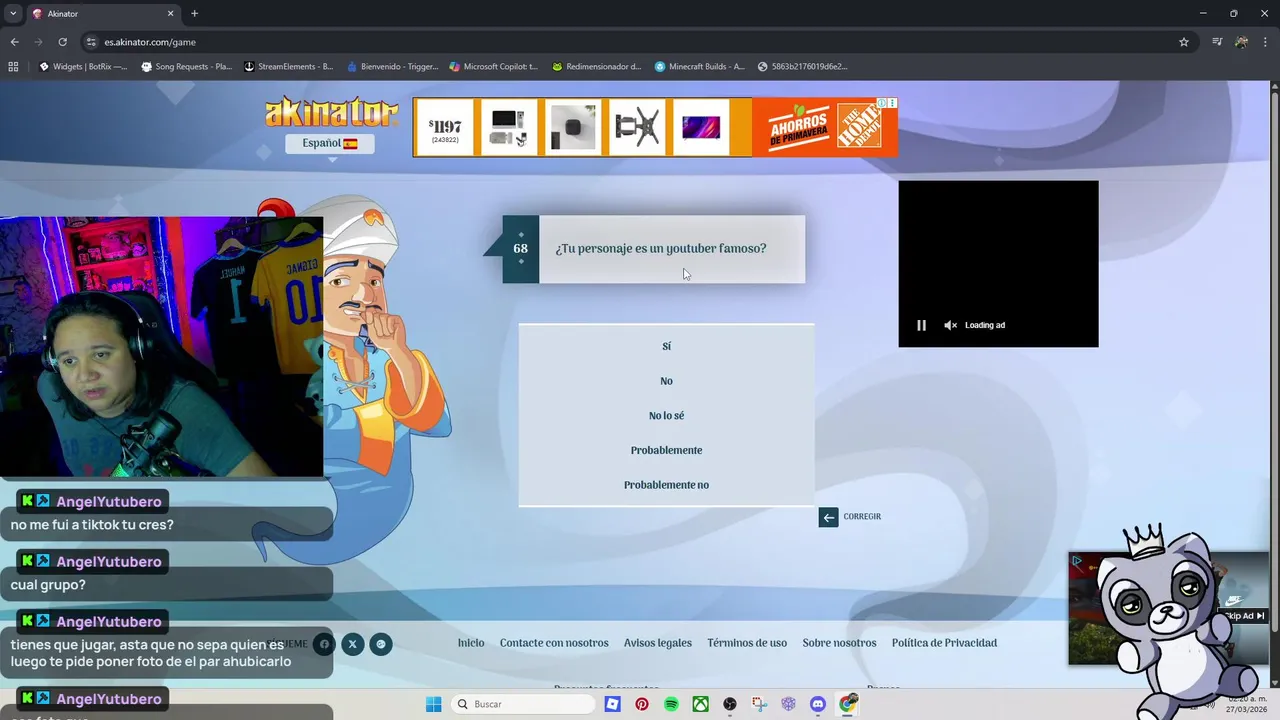Open the Español language dropdown
Screen dimensions: 1280x720
point(330,143)
